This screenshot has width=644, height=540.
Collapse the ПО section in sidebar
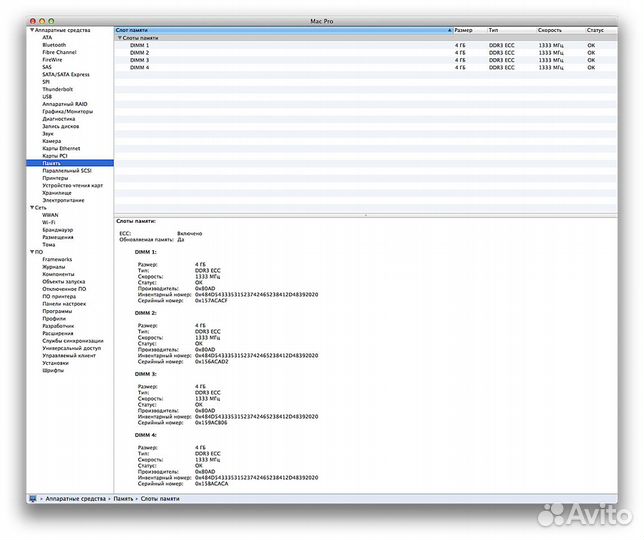(x=32, y=252)
